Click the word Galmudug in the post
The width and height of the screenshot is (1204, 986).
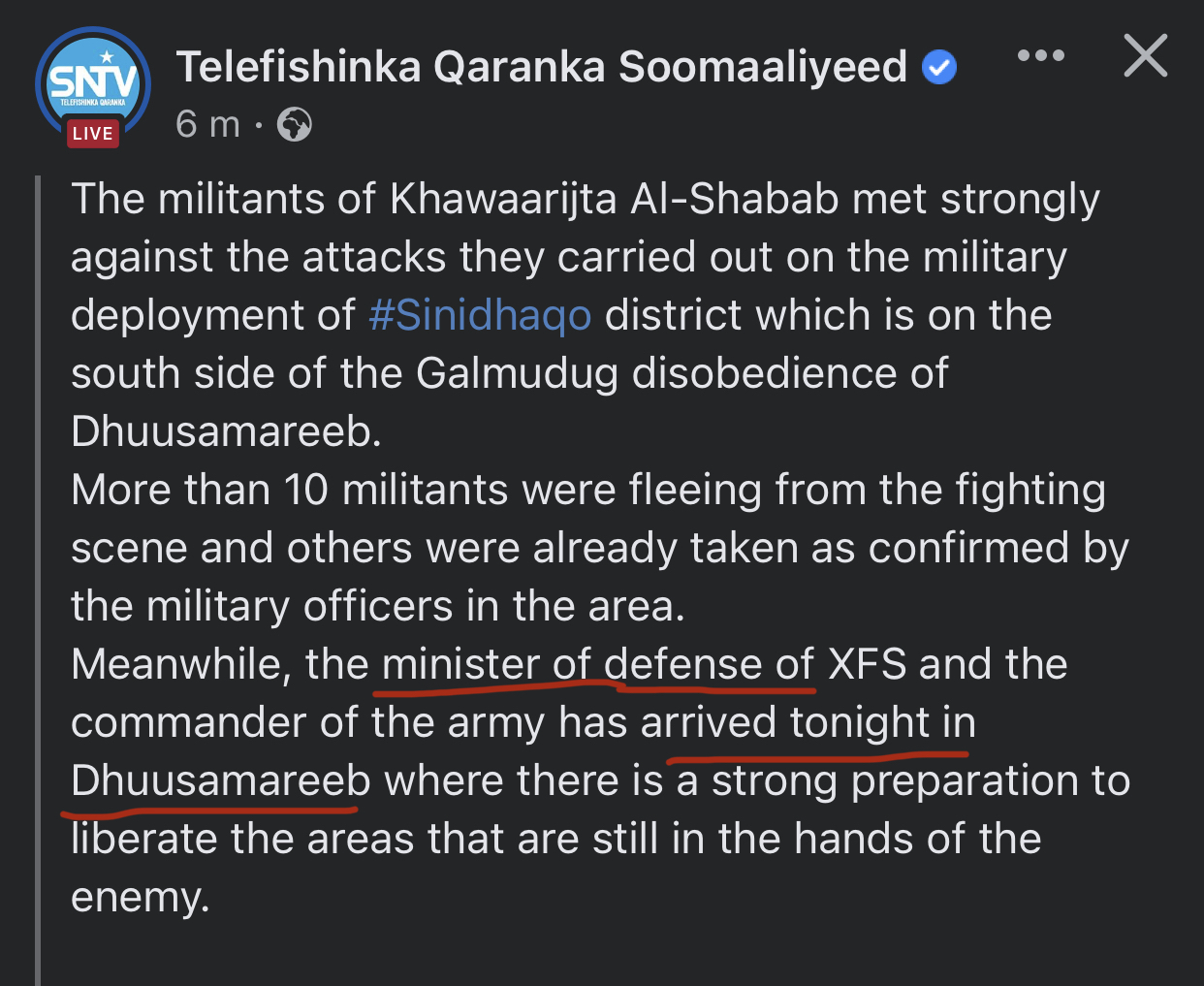coord(518,373)
